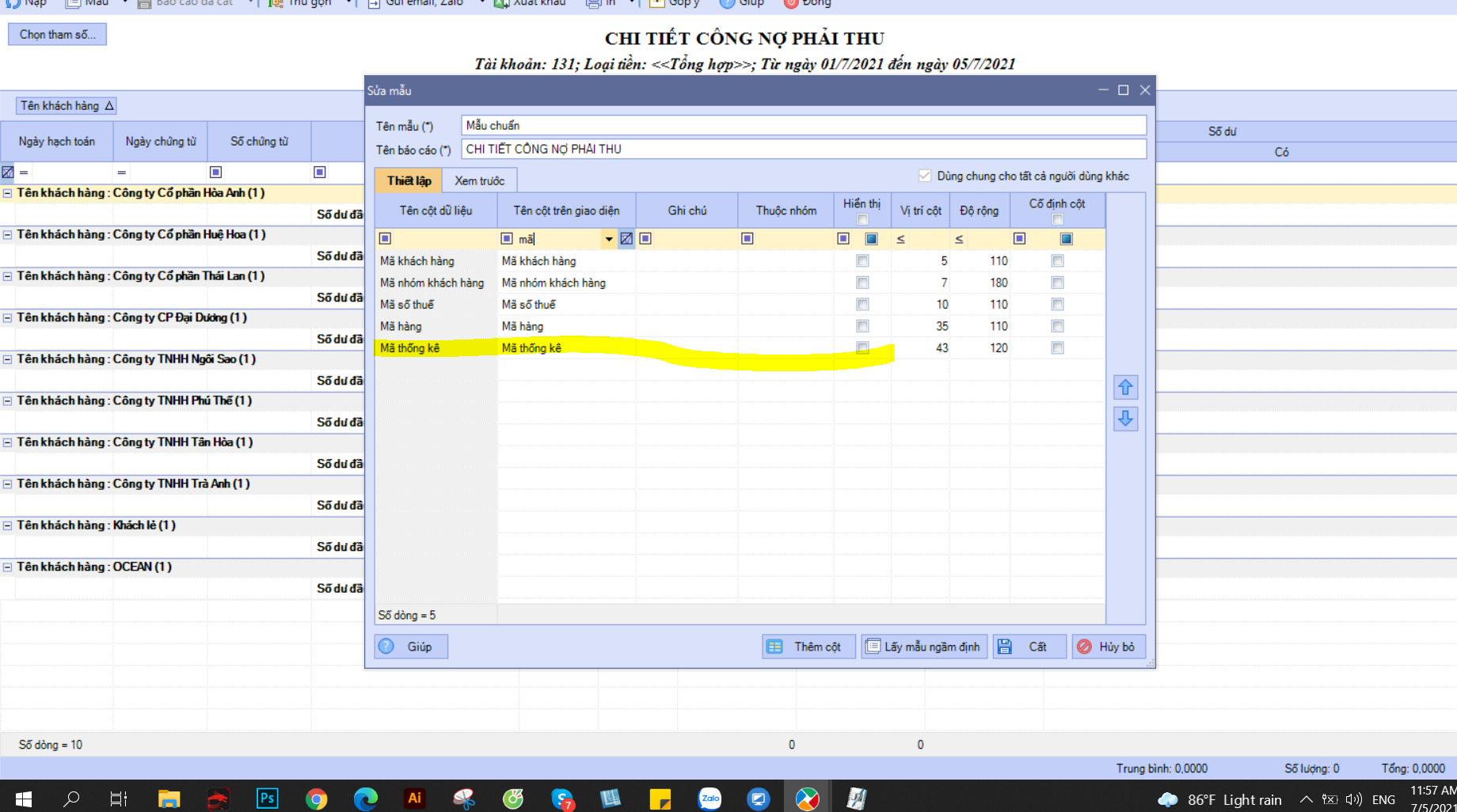
Task: Toggle Cố định cột checkbox for Mã khách hàng
Action: [x=1057, y=261]
